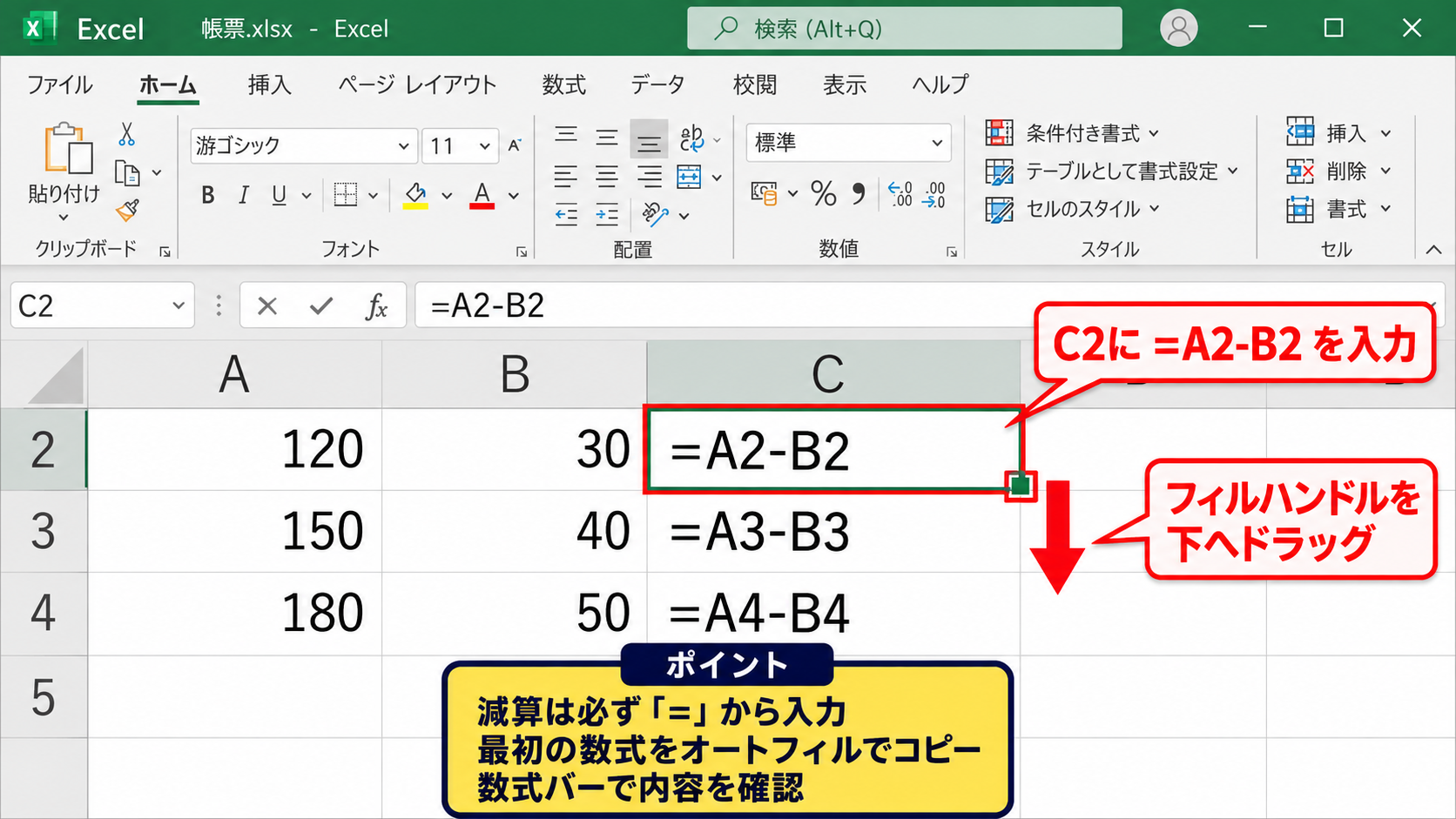This screenshot has width=1456, height=819.
Task: Switch to the 挿入 ribbon tab
Action: [269, 84]
